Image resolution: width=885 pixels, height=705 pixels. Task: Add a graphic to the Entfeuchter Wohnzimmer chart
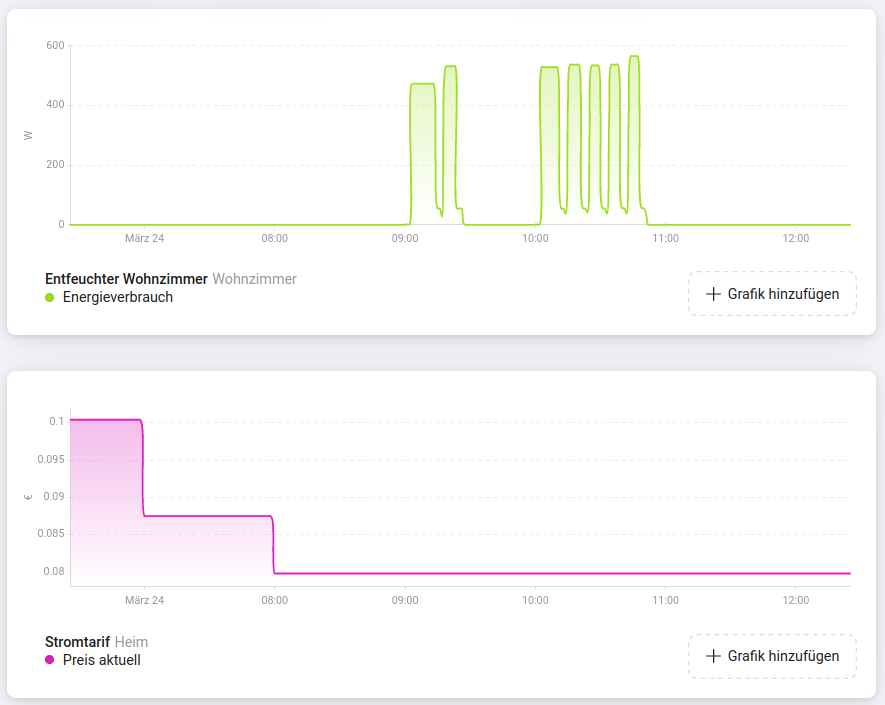click(772, 294)
